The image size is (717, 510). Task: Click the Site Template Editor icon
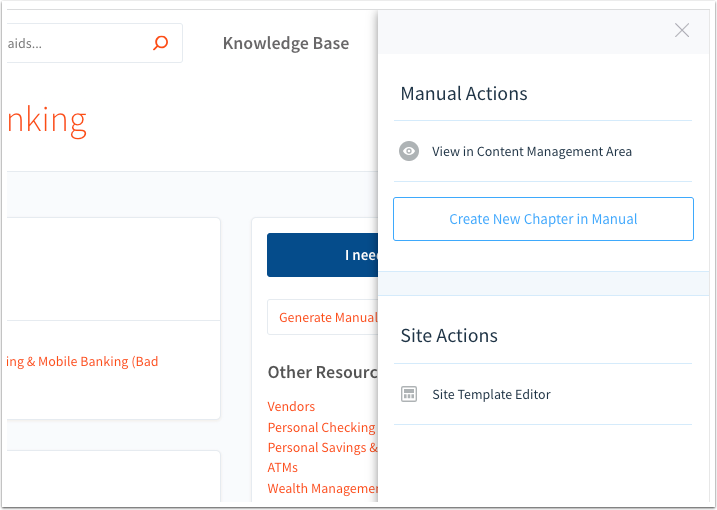pos(409,394)
